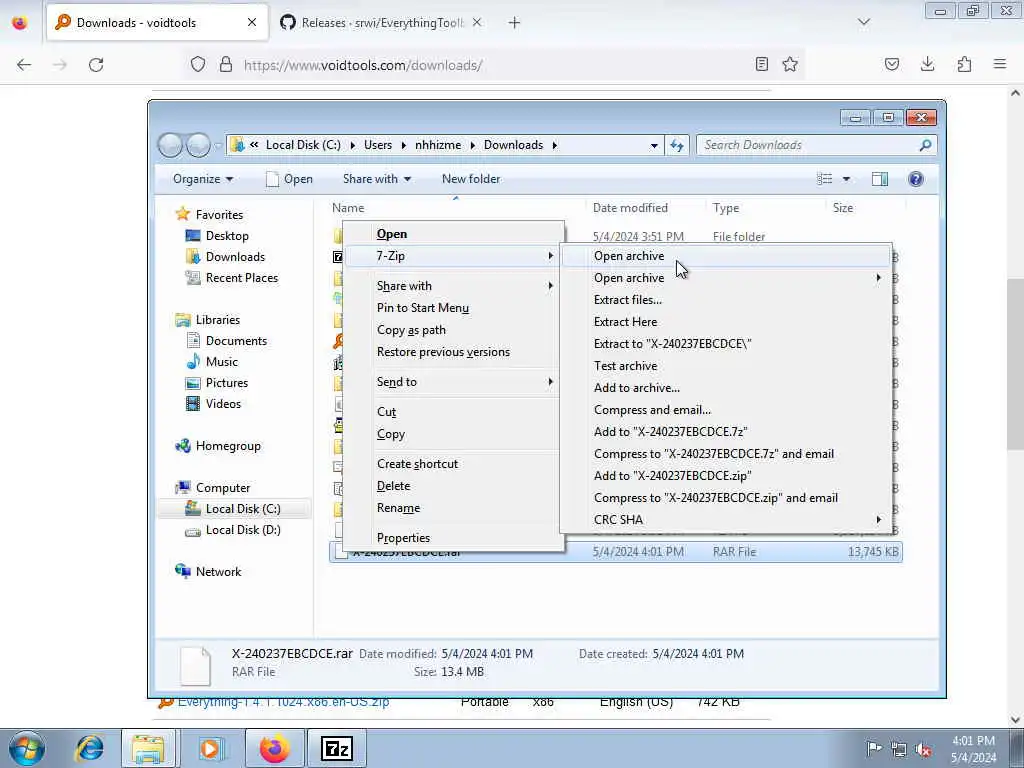Image resolution: width=1024 pixels, height=768 pixels.
Task: Click the Open toolbar button
Action: (x=289, y=179)
